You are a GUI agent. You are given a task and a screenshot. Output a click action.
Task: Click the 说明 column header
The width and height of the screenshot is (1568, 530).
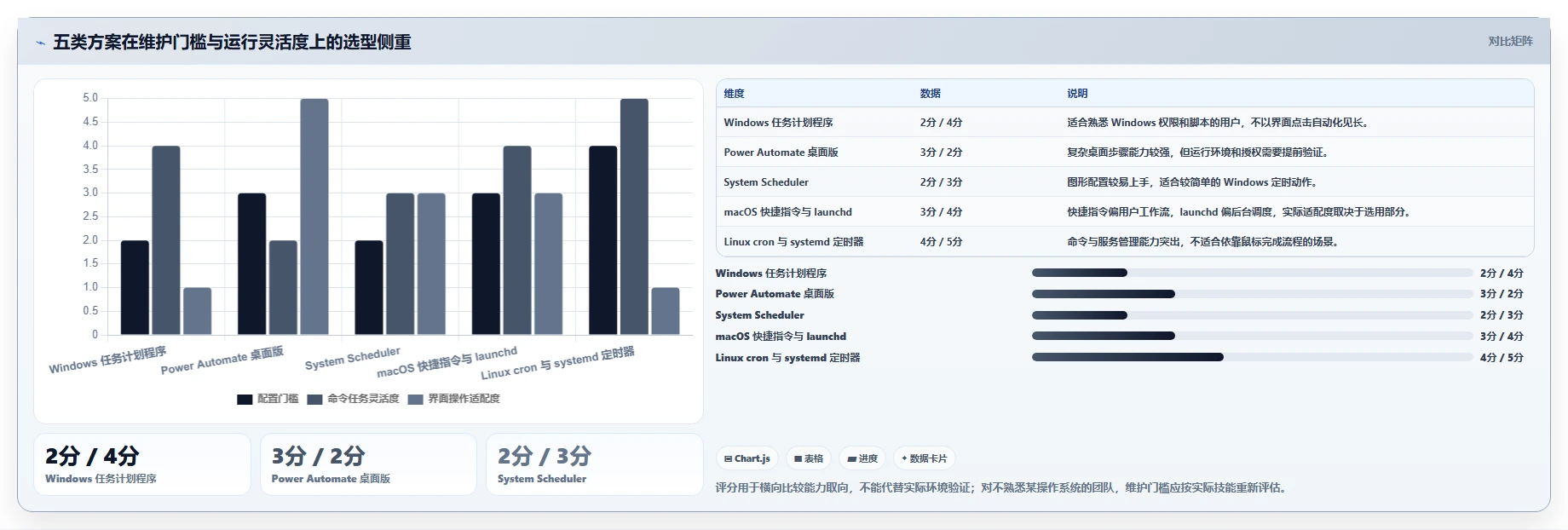click(x=1077, y=94)
